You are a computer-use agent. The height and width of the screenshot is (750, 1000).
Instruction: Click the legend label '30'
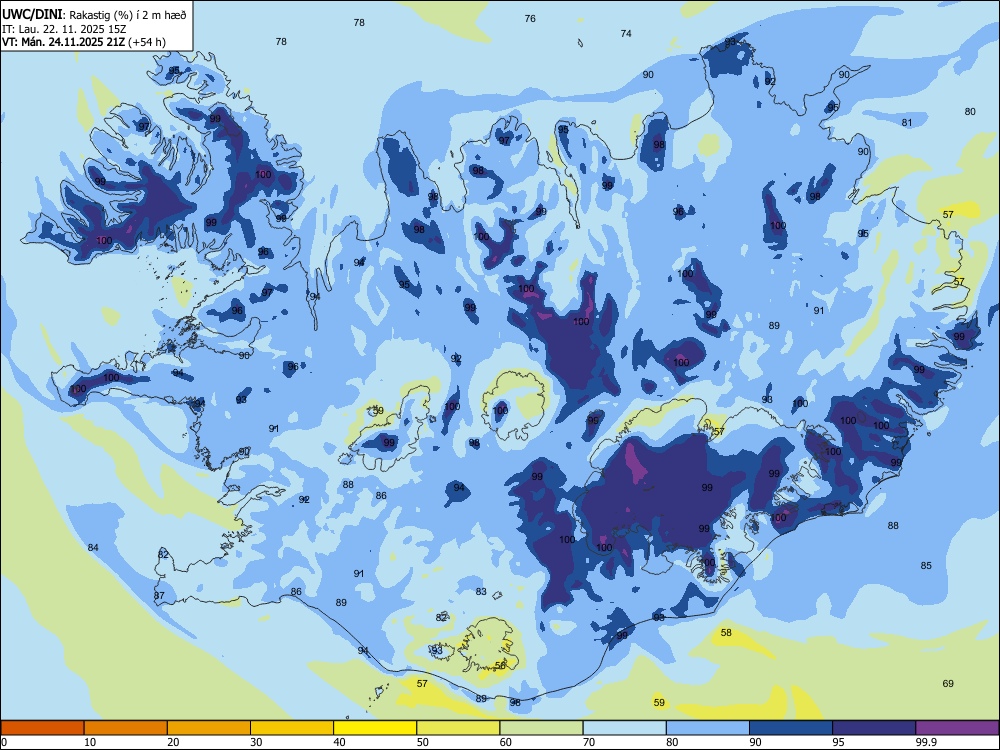pos(256,742)
